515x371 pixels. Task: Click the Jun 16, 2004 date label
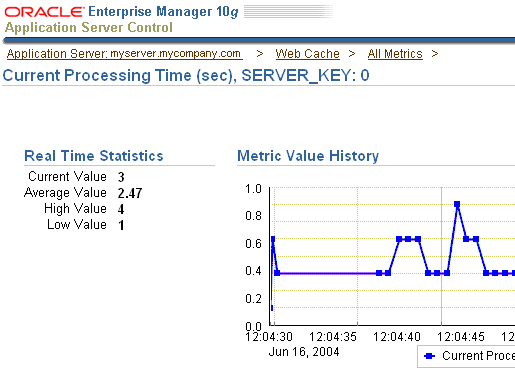(304, 352)
